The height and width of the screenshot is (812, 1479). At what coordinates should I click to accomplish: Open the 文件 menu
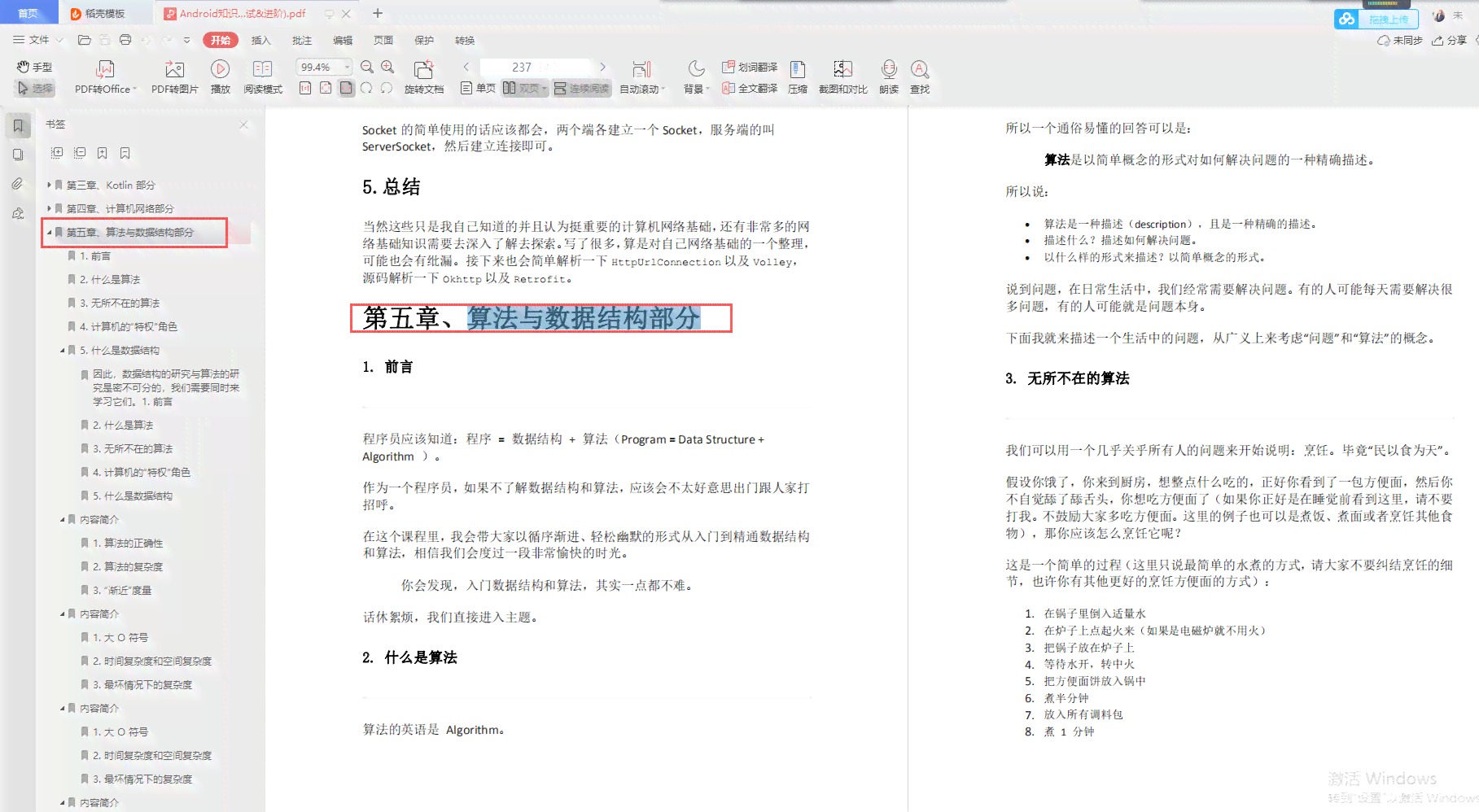(x=37, y=39)
